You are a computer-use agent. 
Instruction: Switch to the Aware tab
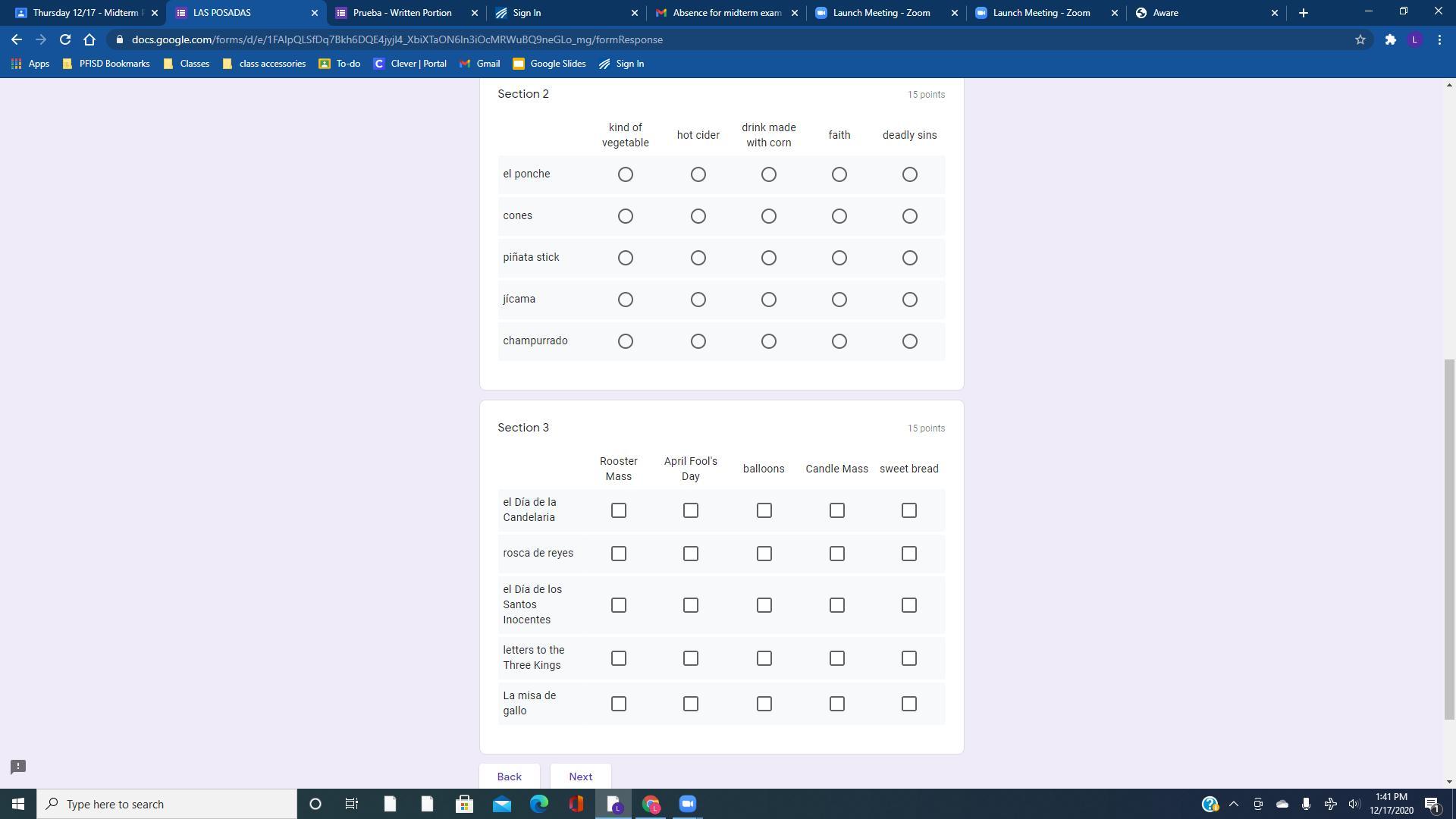pos(1165,13)
